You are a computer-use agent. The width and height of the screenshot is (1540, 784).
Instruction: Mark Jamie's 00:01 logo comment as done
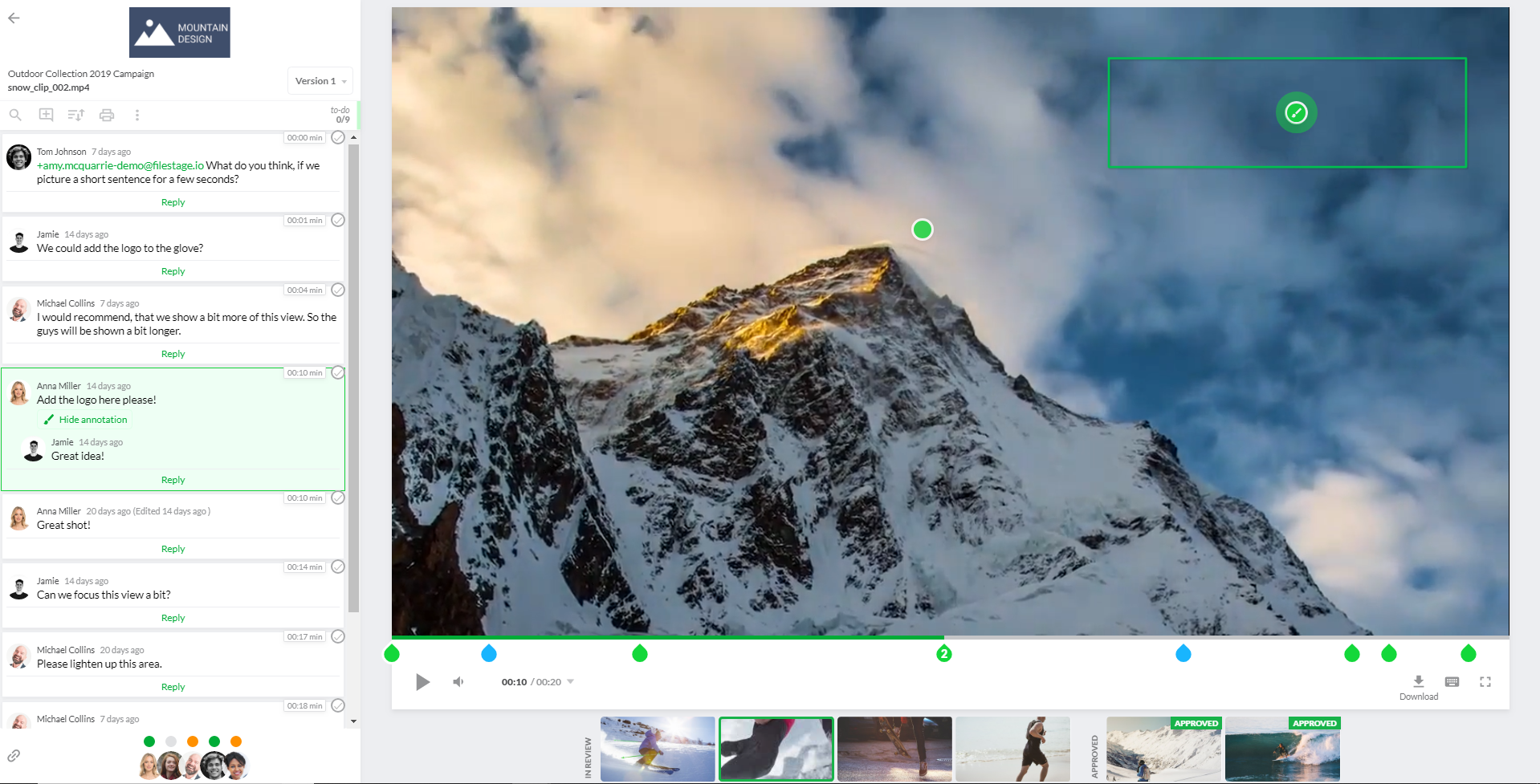[338, 221]
